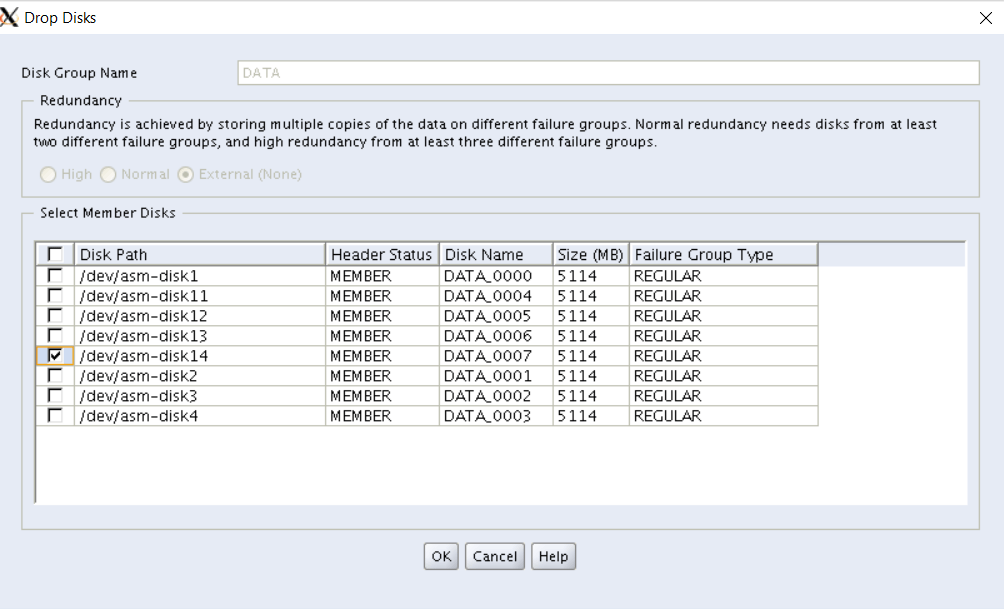Click the X application icon in title bar
The width and height of the screenshot is (1004, 609).
pyautogui.click(x=10, y=18)
